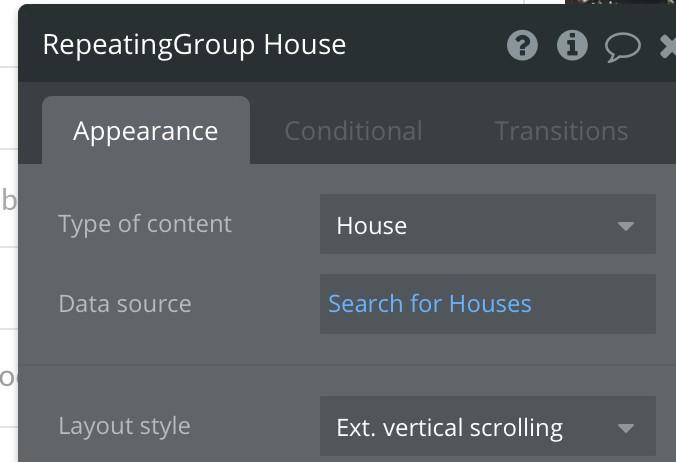Image resolution: width=676 pixels, height=462 pixels.
Task: Close the RepeatingGroup House editor
Action: tap(668, 46)
